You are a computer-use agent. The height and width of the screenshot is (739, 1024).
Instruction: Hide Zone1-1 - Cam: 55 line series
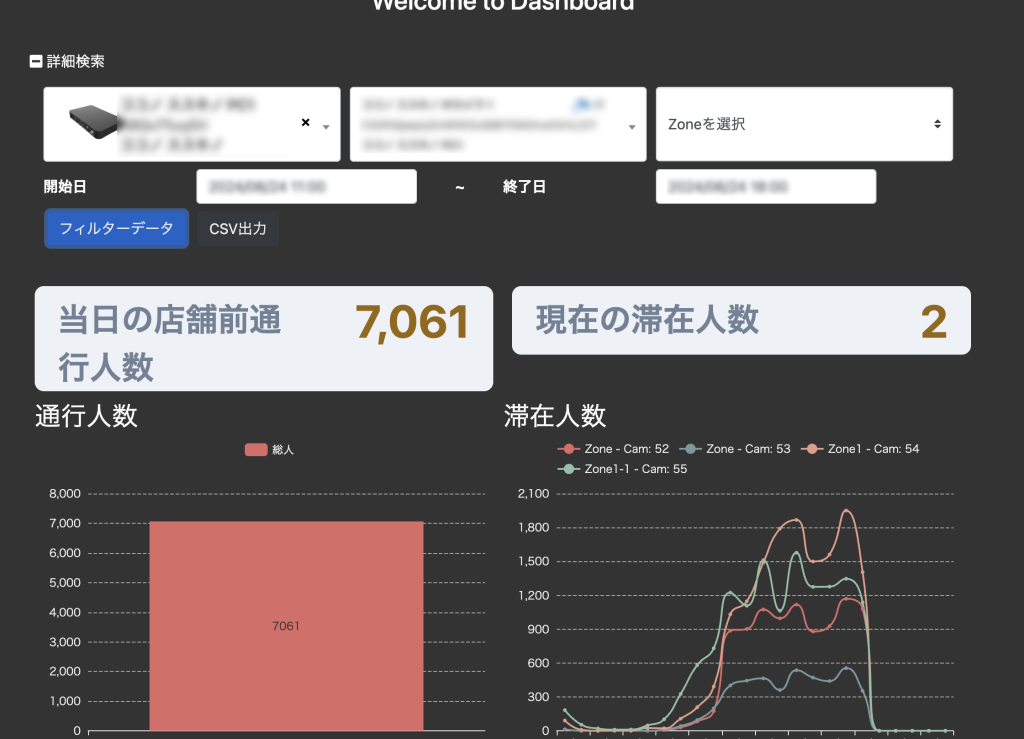(x=570, y=468)
